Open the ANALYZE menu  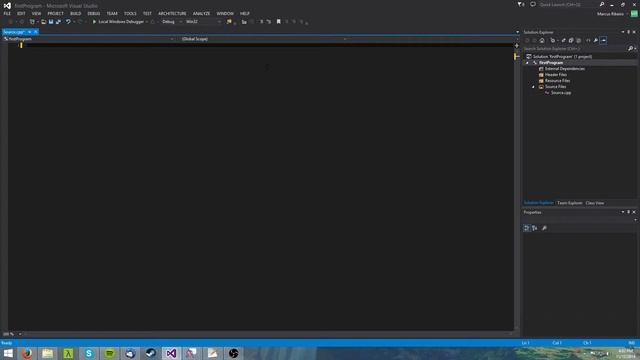(201, 13)
